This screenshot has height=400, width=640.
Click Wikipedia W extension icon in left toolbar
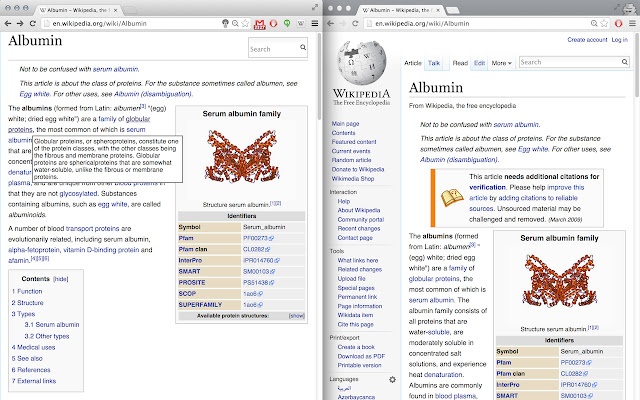(x=301, y=24)
